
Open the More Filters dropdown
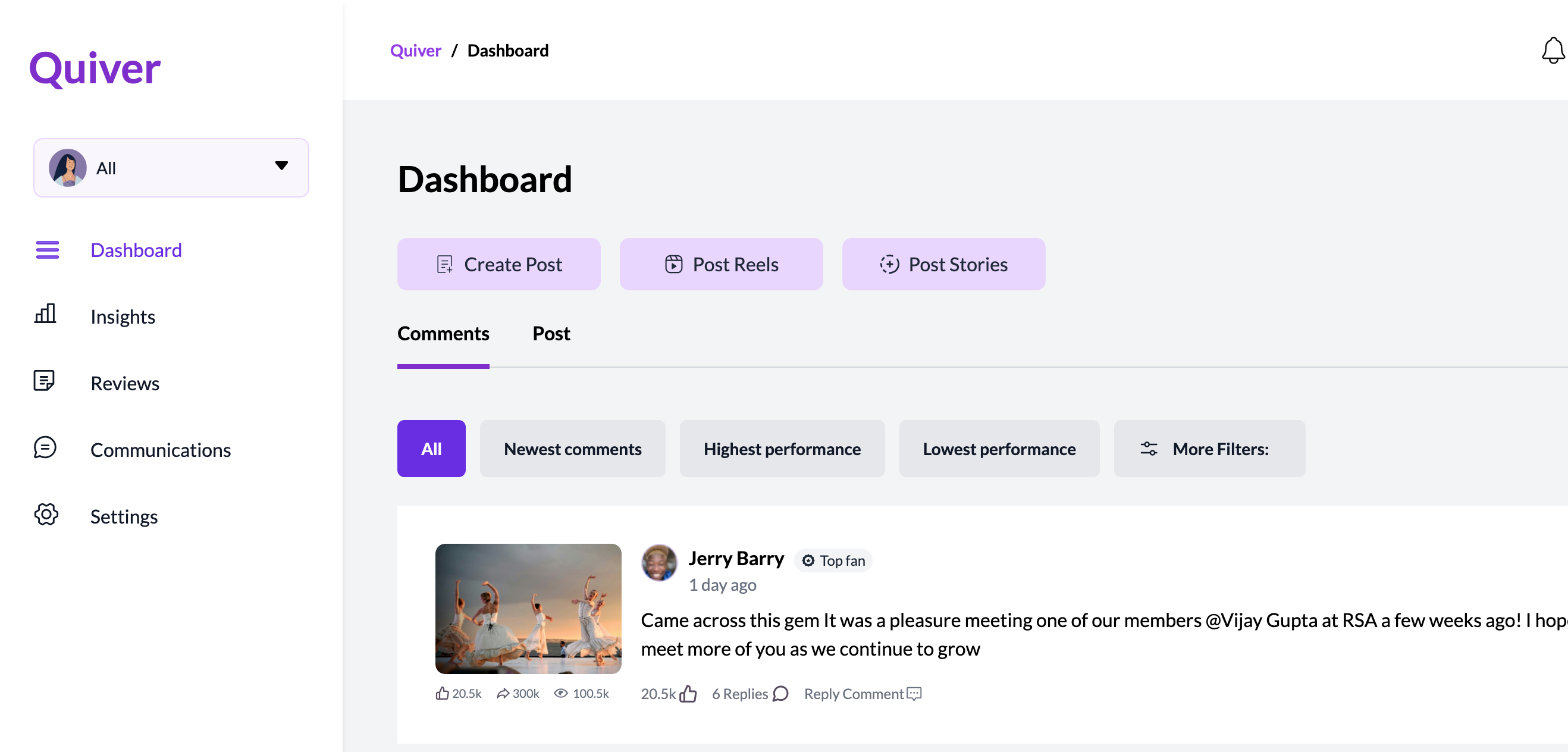point(1209,449)
